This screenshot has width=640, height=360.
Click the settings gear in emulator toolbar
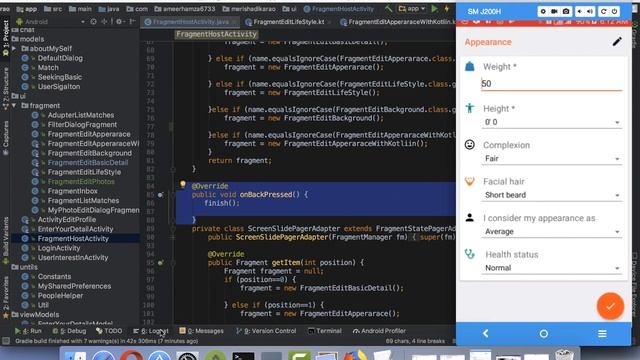pyautogui.click(x=542, y=11)
